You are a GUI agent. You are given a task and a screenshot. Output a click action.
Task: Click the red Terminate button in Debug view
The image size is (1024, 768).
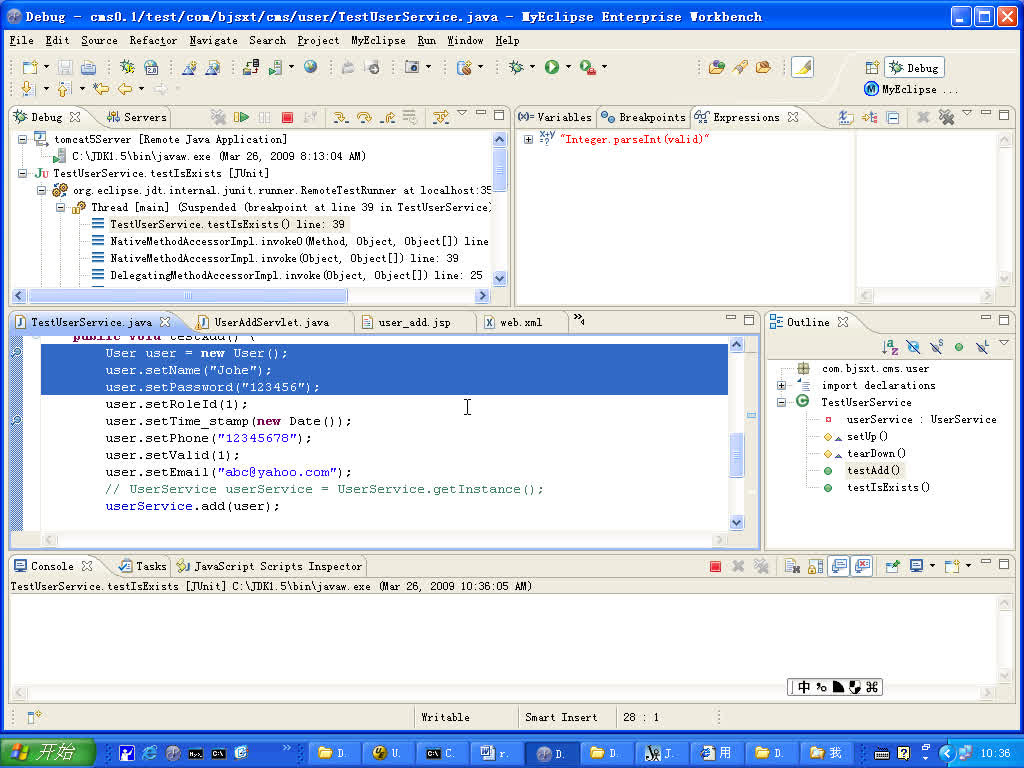tap(287, 118)
